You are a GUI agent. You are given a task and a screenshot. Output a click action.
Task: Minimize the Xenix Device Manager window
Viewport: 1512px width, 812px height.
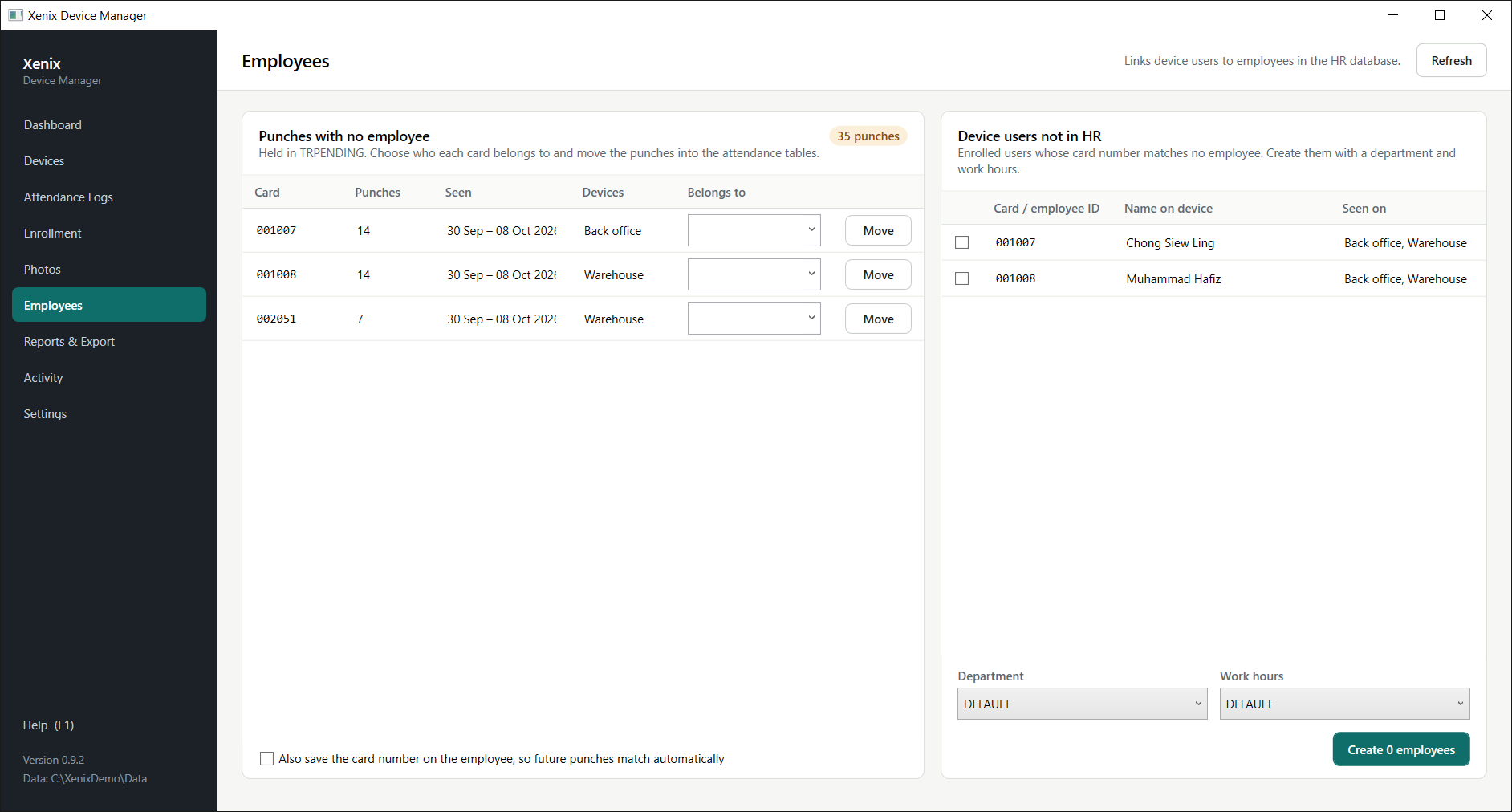coord(1393,15)
